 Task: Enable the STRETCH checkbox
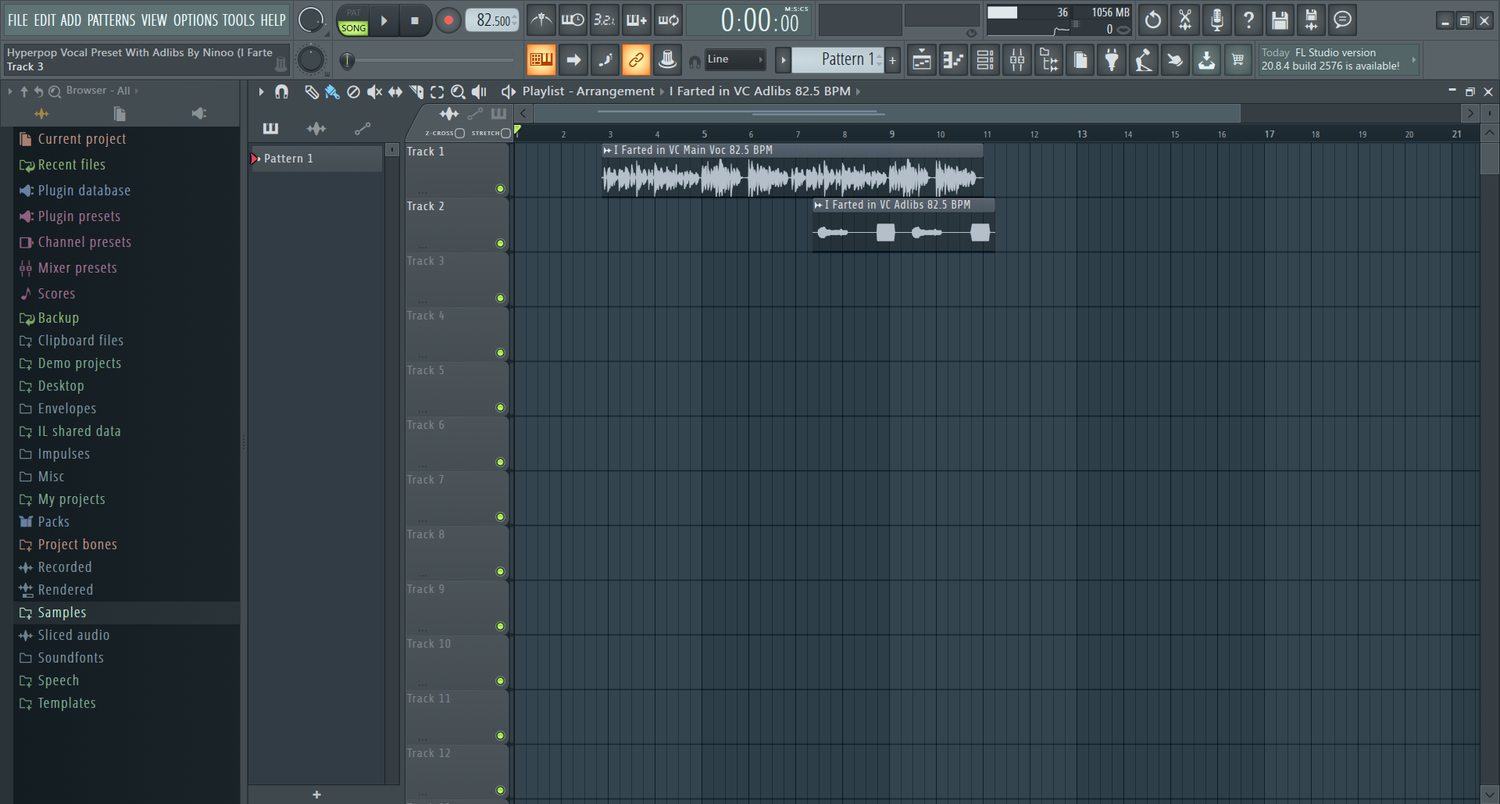(x=504, y=133)
